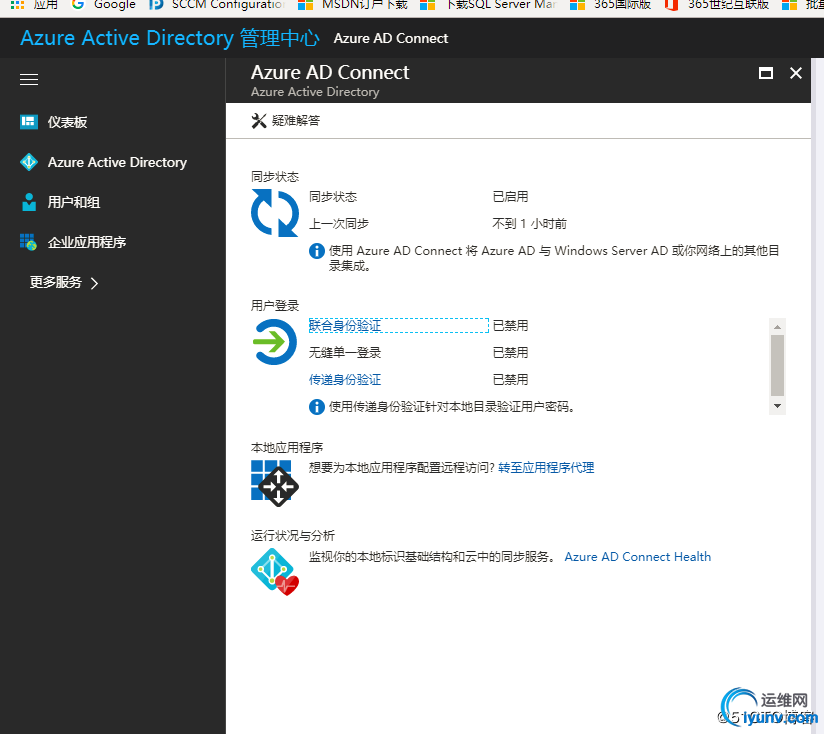The height and width of the screenshot is (734, 824).
Task: Open 下载SQL Server bookmark
Action: coord(489,5)
